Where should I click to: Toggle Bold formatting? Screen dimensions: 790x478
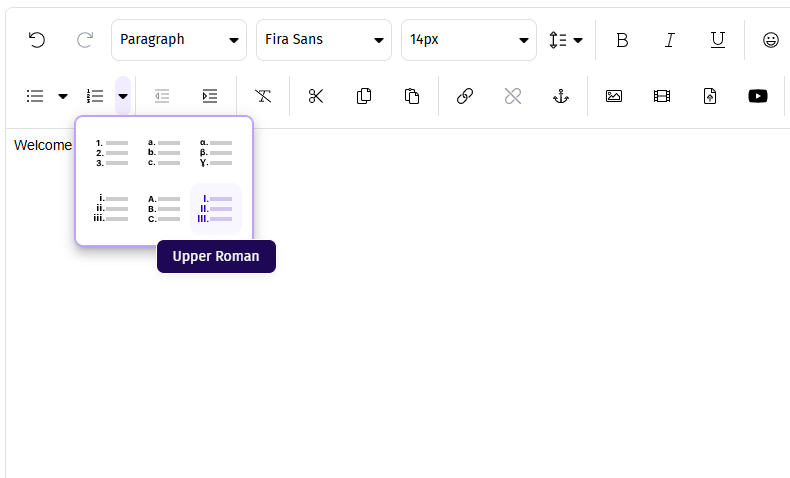[x=622, y=40]
